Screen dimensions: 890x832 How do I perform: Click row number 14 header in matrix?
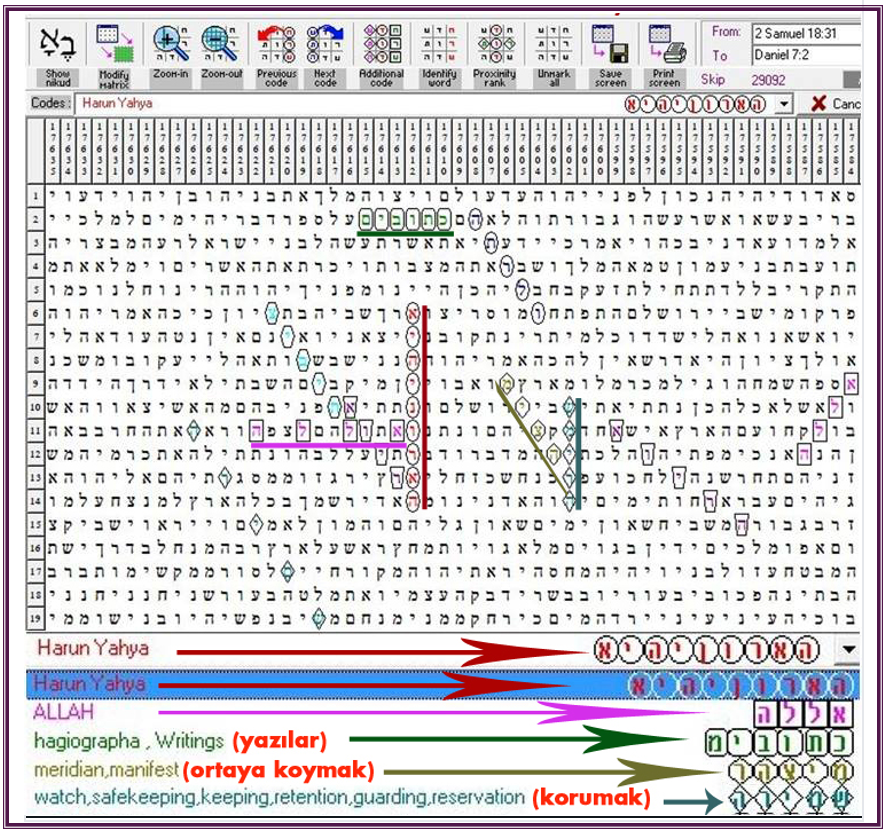tap(35, 501)
